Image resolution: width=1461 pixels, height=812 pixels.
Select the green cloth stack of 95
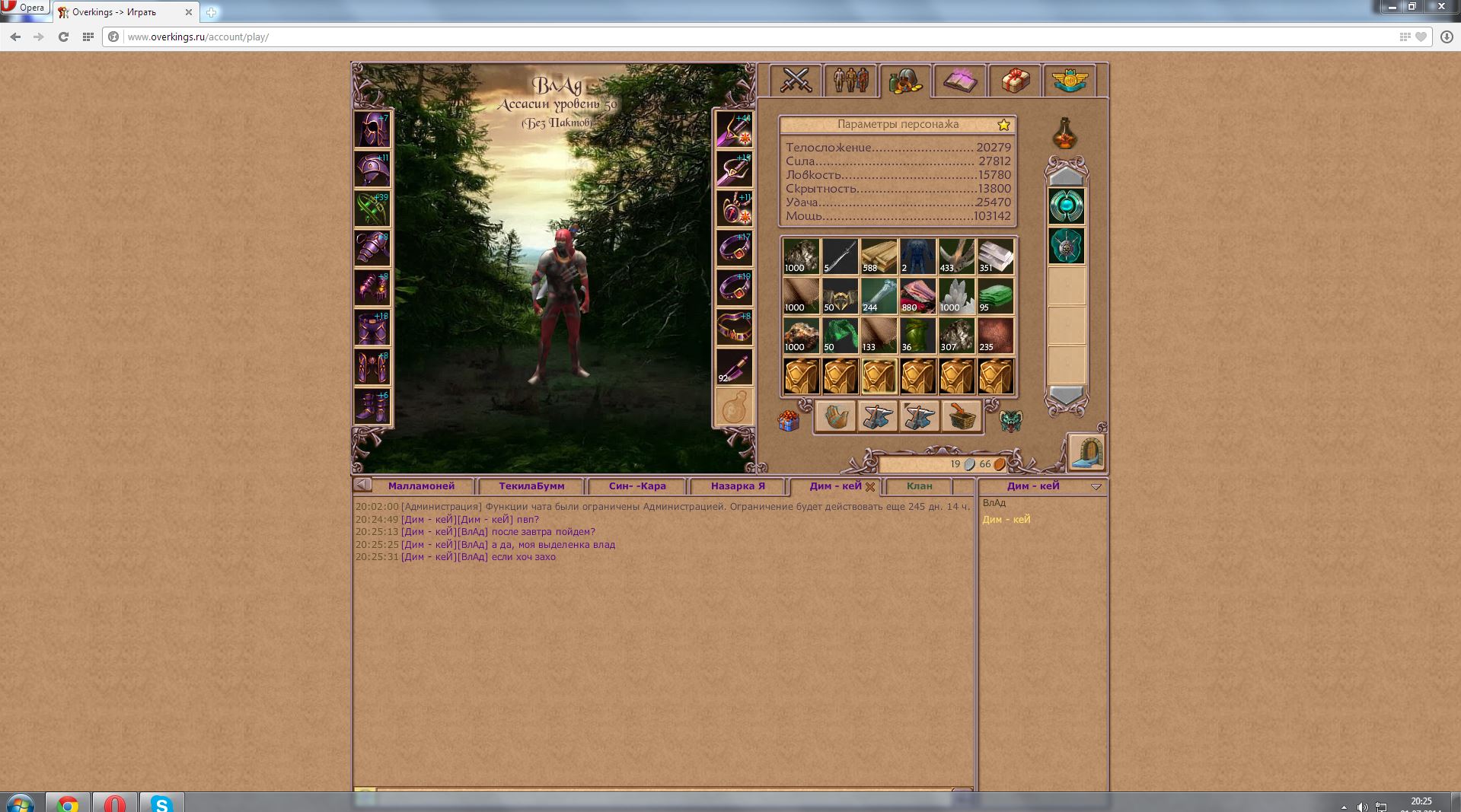pyautogui.click(x=996, y=296)
